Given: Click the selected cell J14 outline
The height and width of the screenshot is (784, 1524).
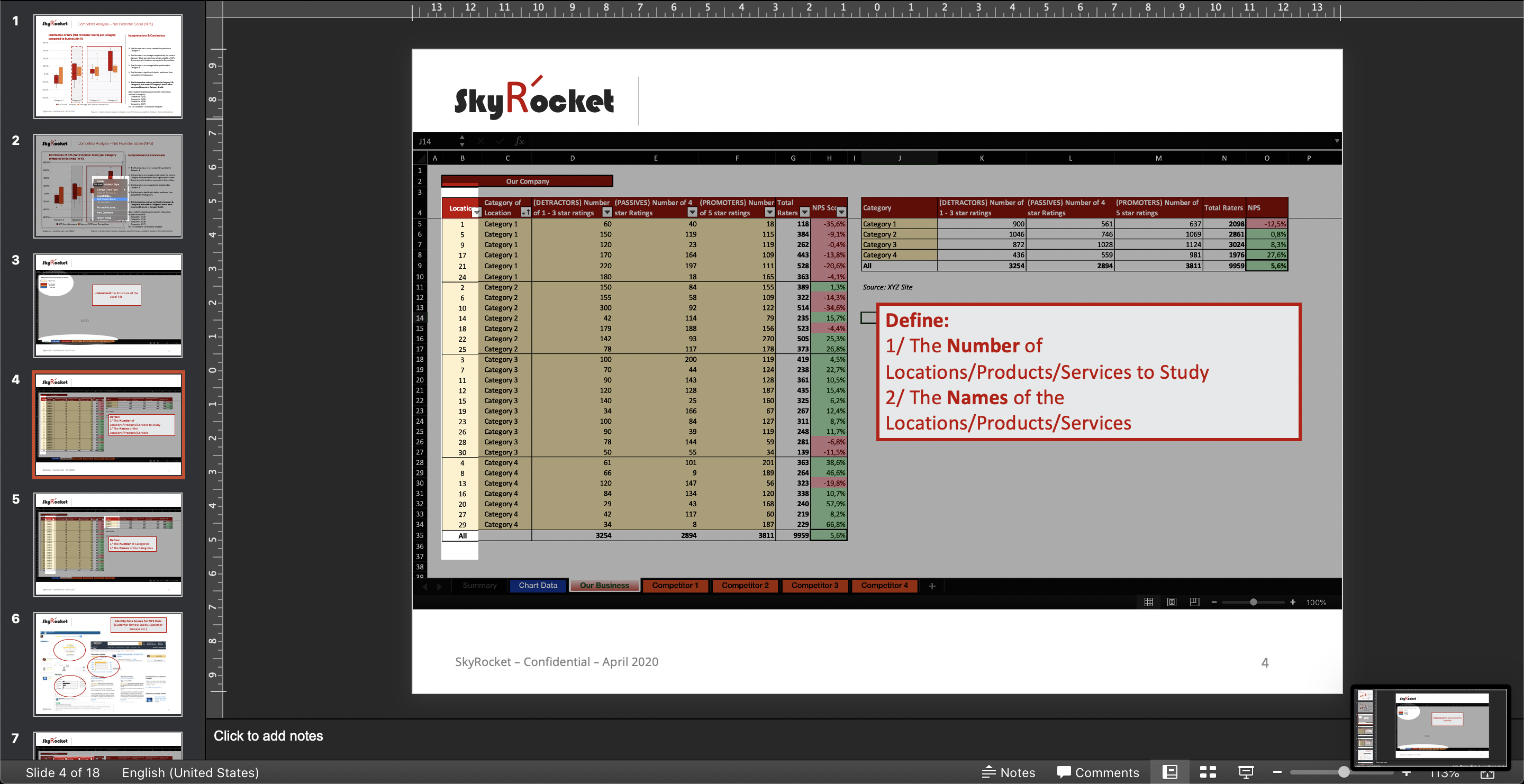Looking at the screenshot, I should coord(868,317).
